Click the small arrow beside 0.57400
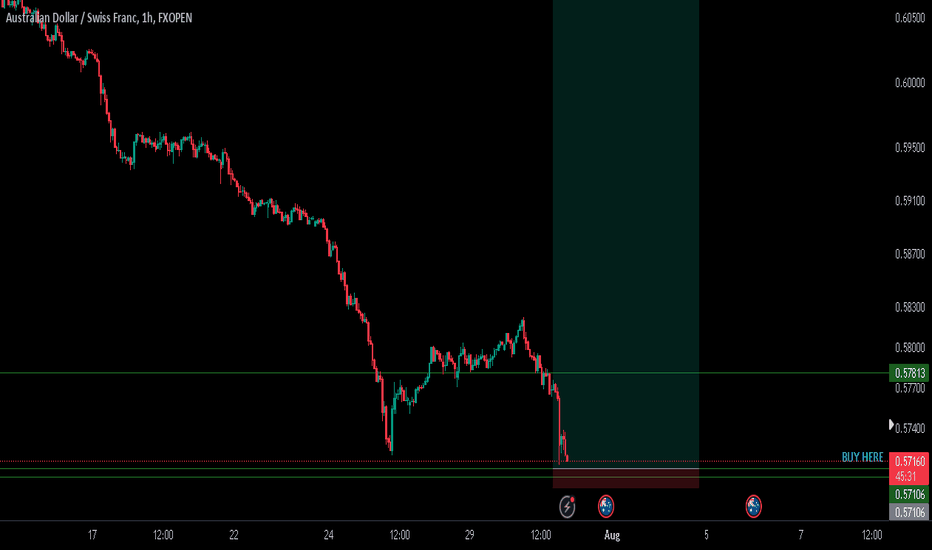Viewport: 932px width, 550px height. coord(891,425)
